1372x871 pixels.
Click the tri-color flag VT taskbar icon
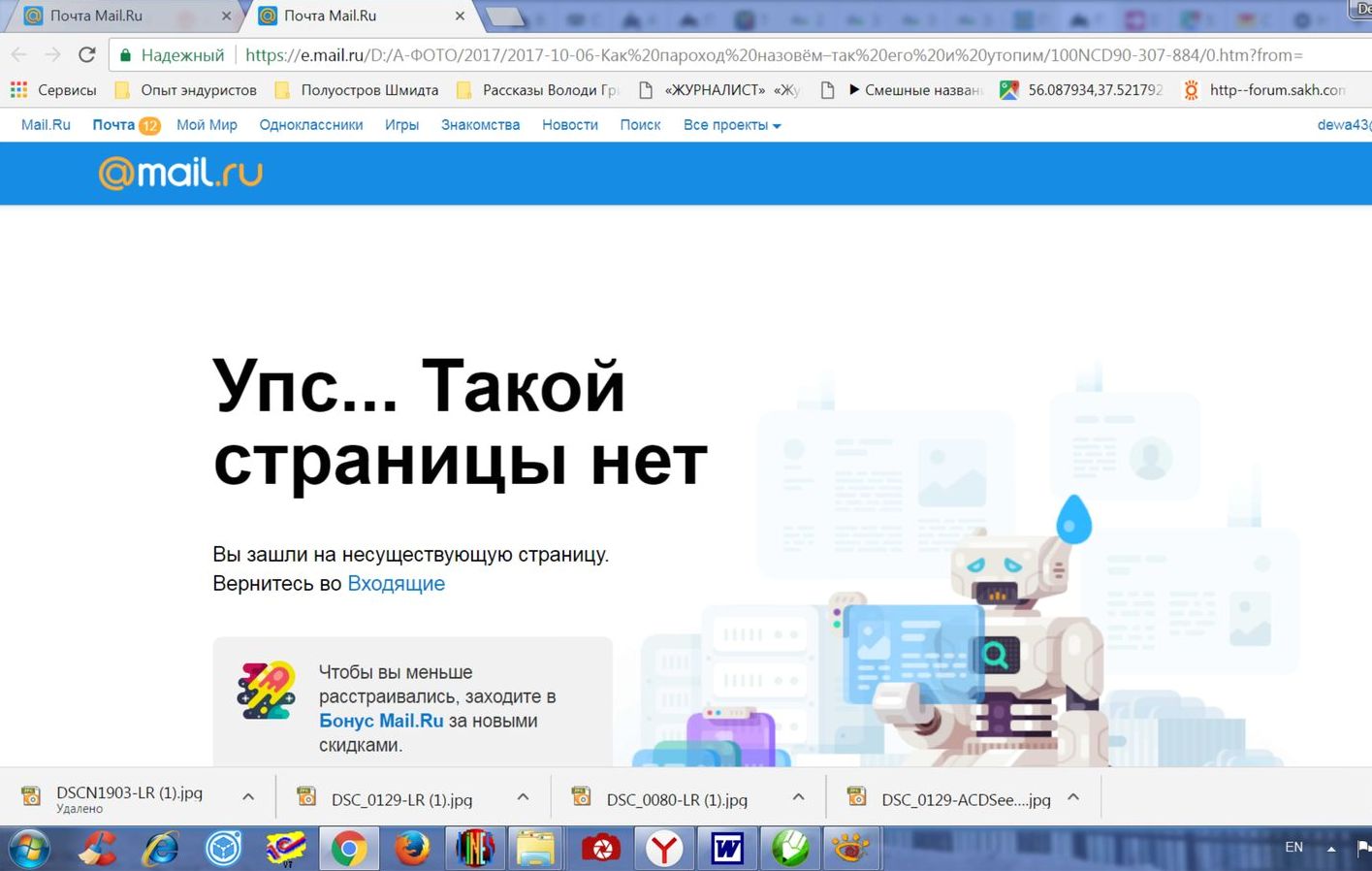point(286,850)
